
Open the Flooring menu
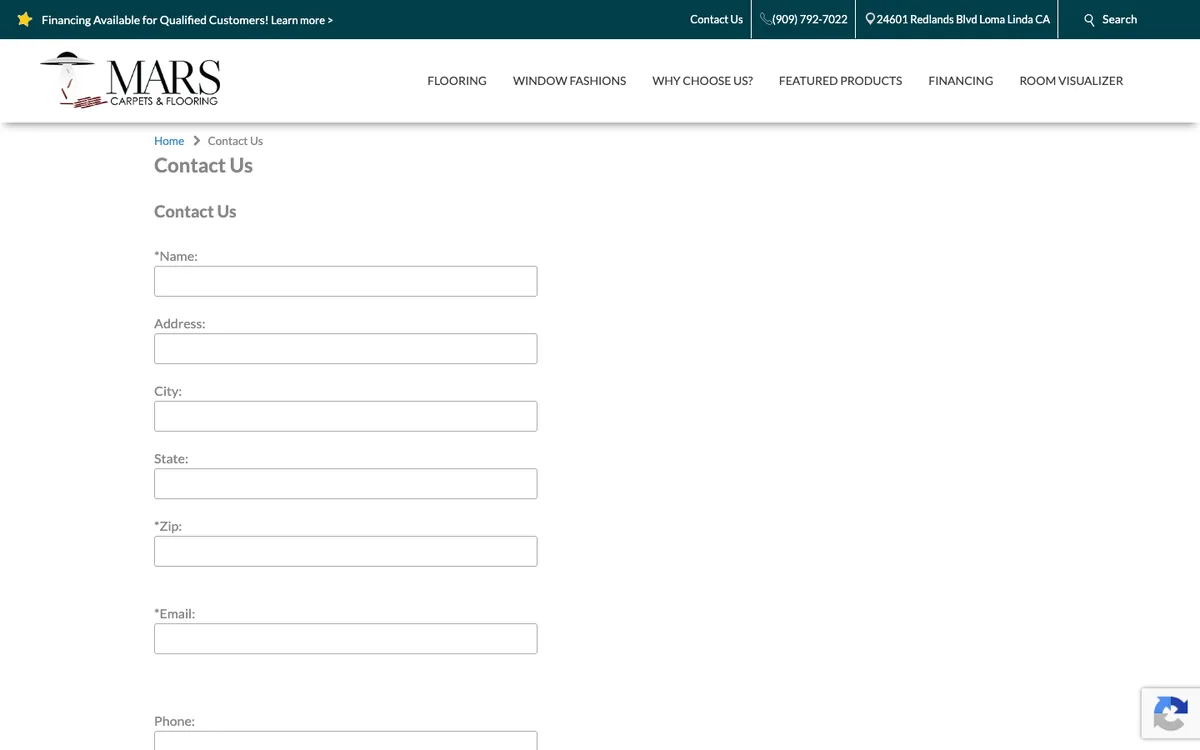[457, 81]
